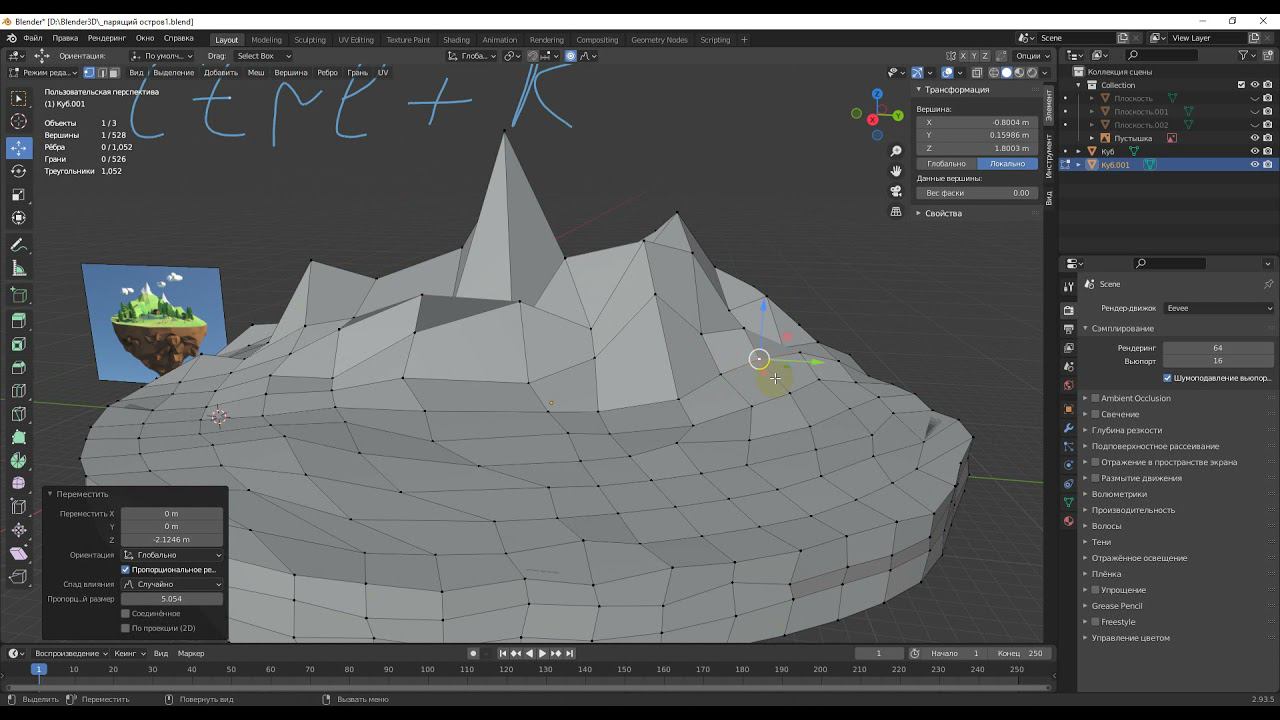Choose the Move tool in left toolbar
Screen dimensions: 1280x720
pos(19,148)
